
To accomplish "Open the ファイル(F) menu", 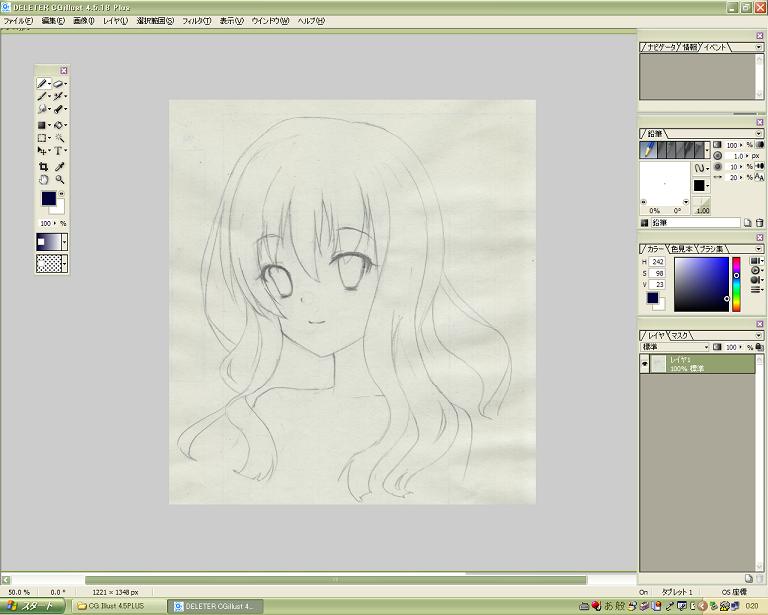I will coord(18,21).
